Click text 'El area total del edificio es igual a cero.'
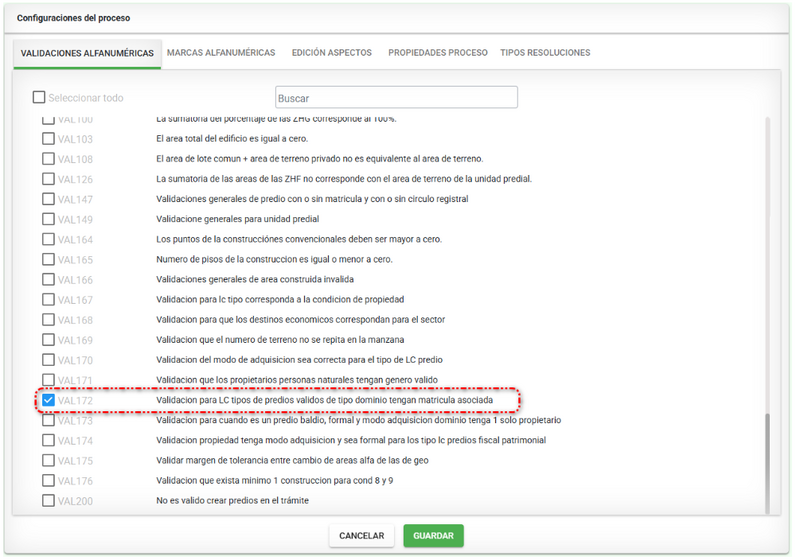The image size is (800, 560). pyautogui.click(x=232, y=138)
